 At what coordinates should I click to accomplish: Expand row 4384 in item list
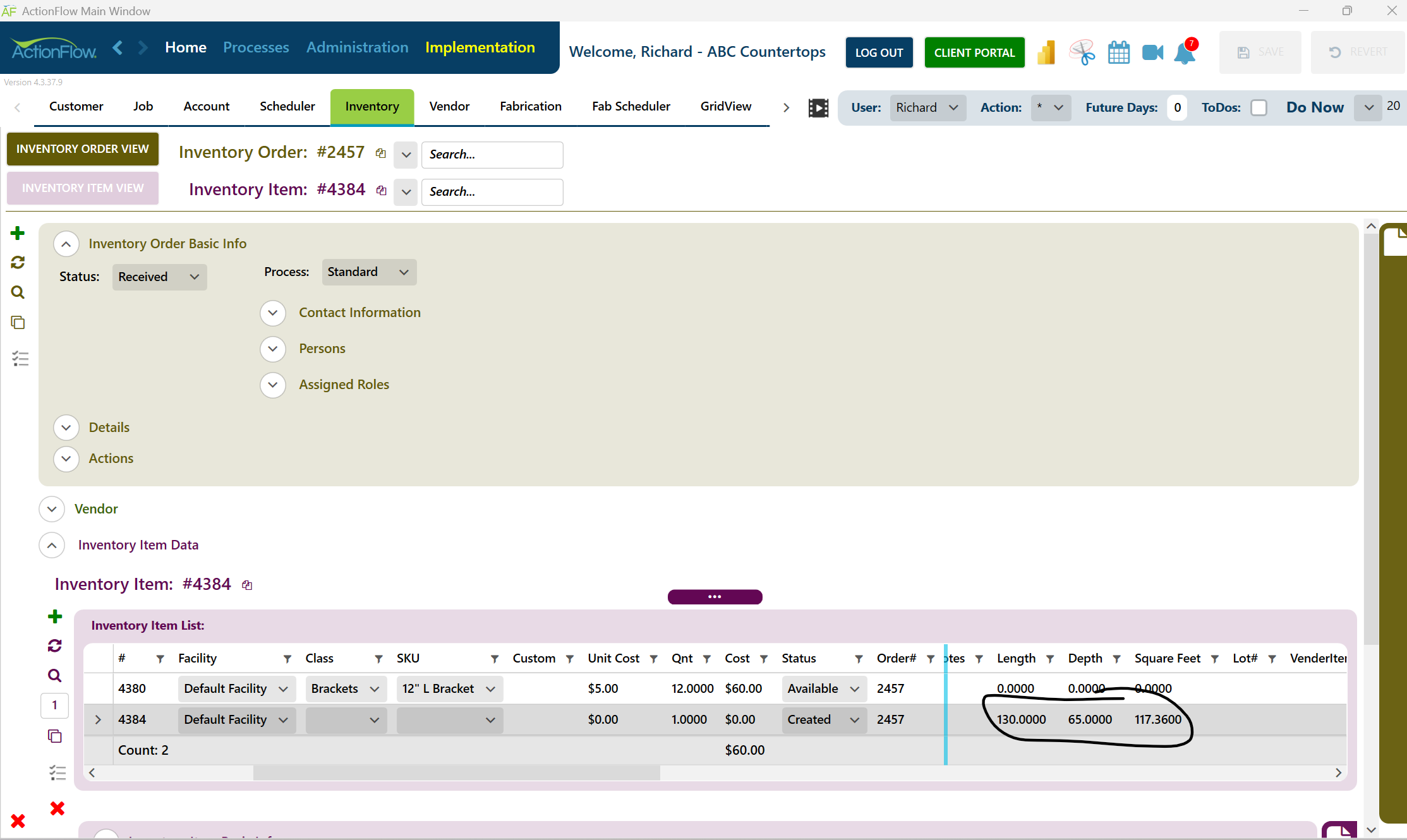(x=98, y=719)
